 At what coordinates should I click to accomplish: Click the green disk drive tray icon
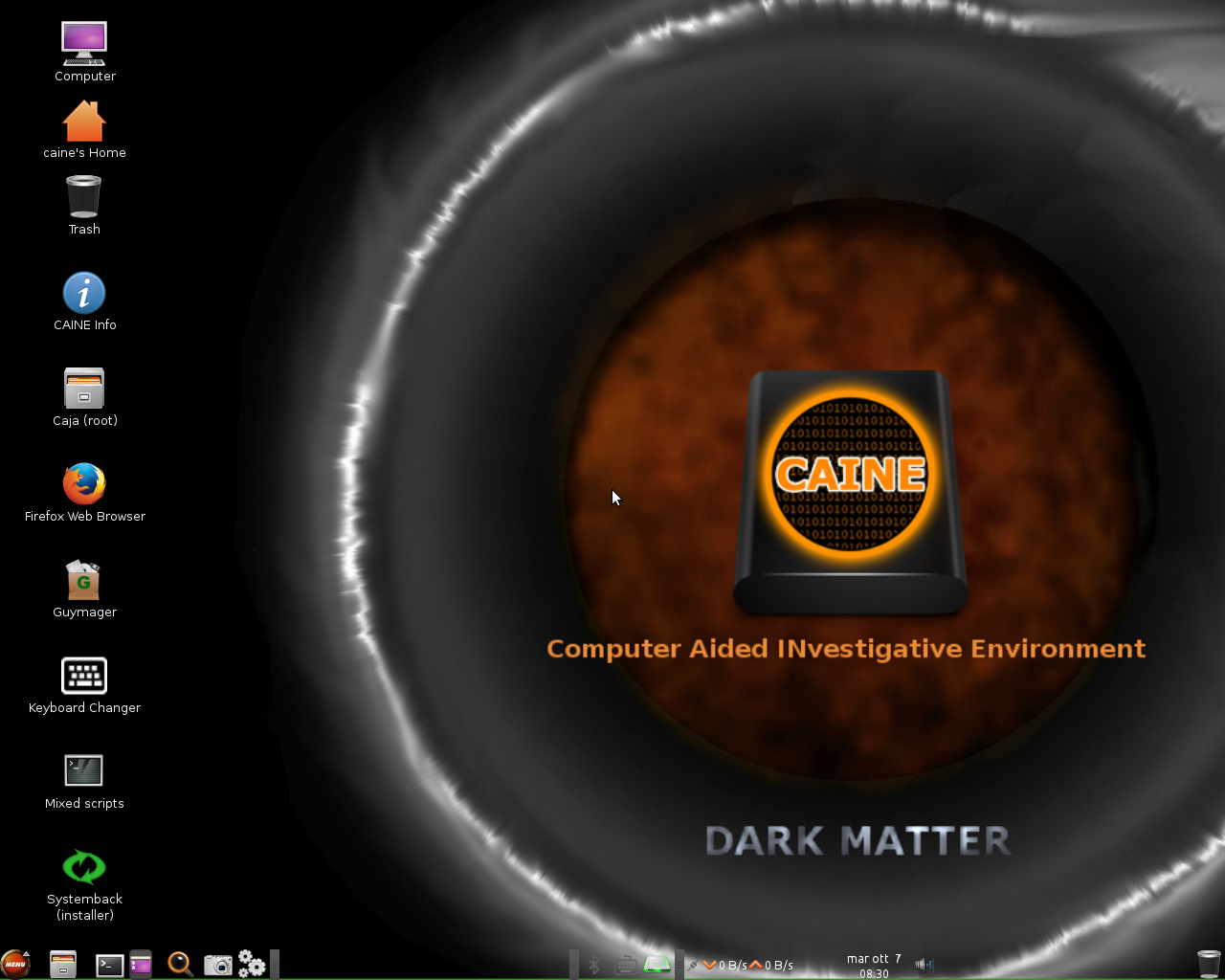(x=657, y=965)
